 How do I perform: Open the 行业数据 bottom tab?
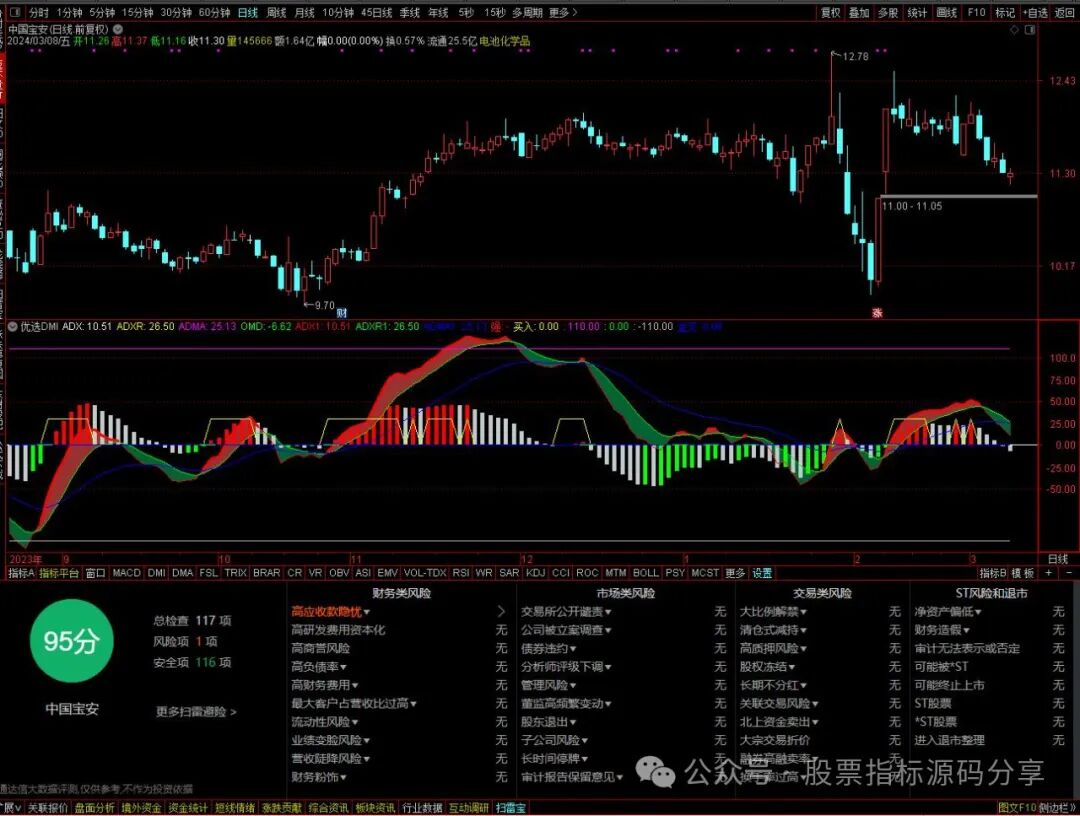tap(422, 808)
